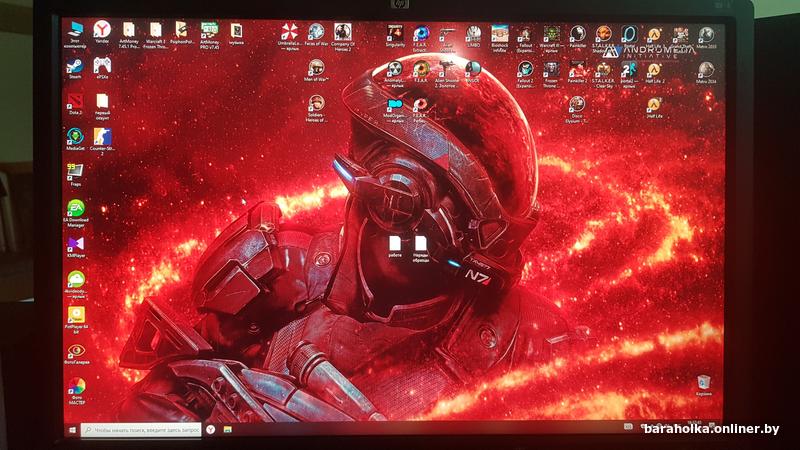Open the Корзина recycle bin

click(x=704, y=384)
